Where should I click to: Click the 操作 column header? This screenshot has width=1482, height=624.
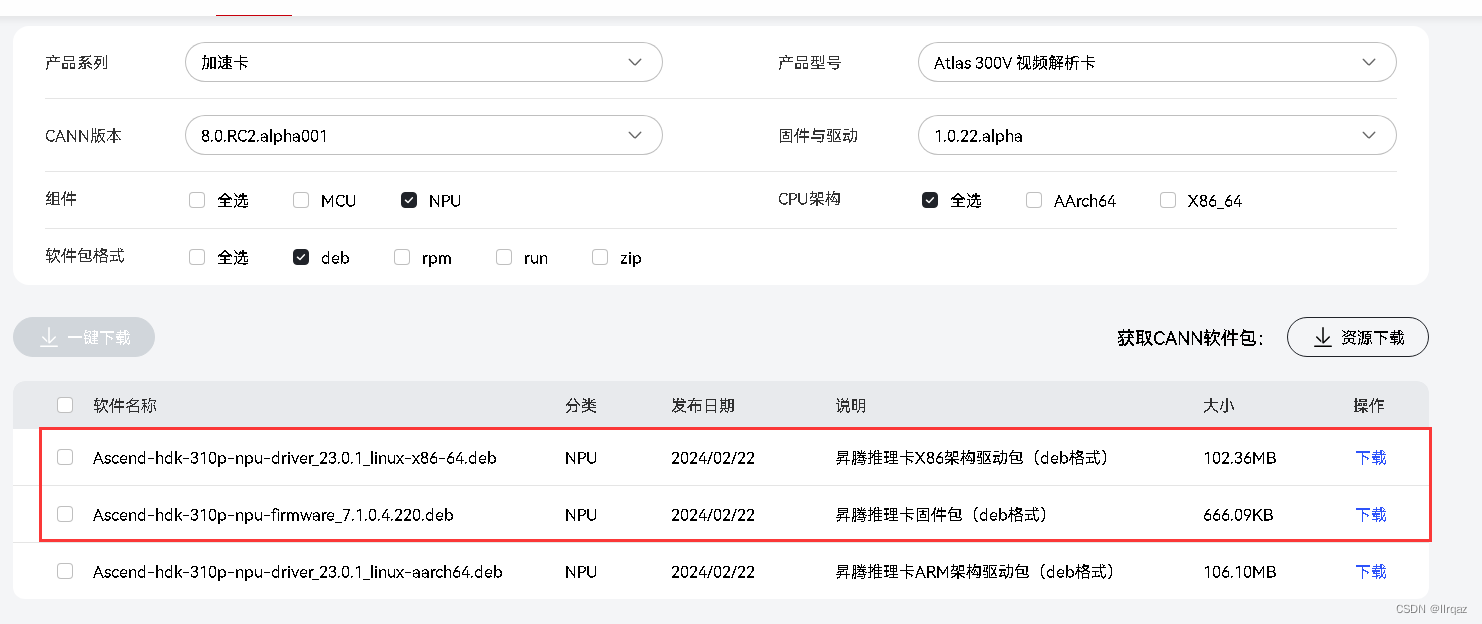pyautogui.click(x=1369, y=405)
